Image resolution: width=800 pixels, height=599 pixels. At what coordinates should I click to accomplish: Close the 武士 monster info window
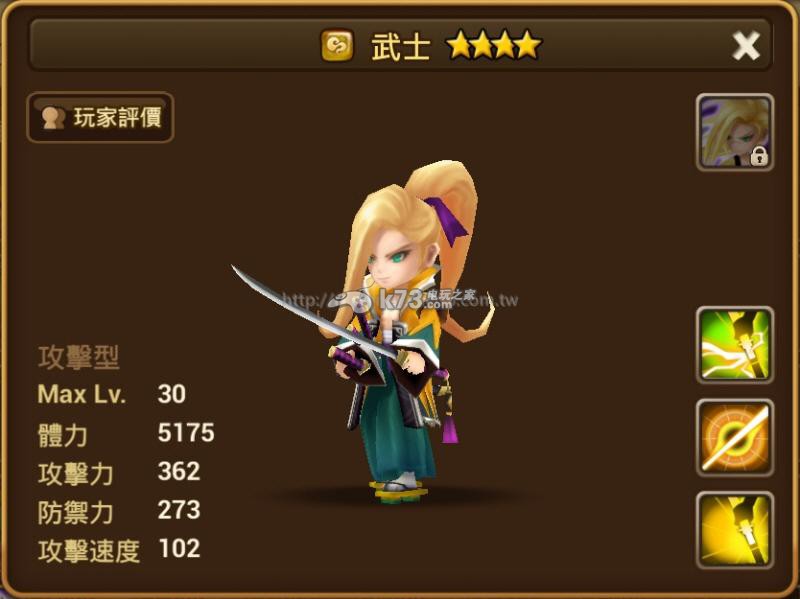[746, 46]
